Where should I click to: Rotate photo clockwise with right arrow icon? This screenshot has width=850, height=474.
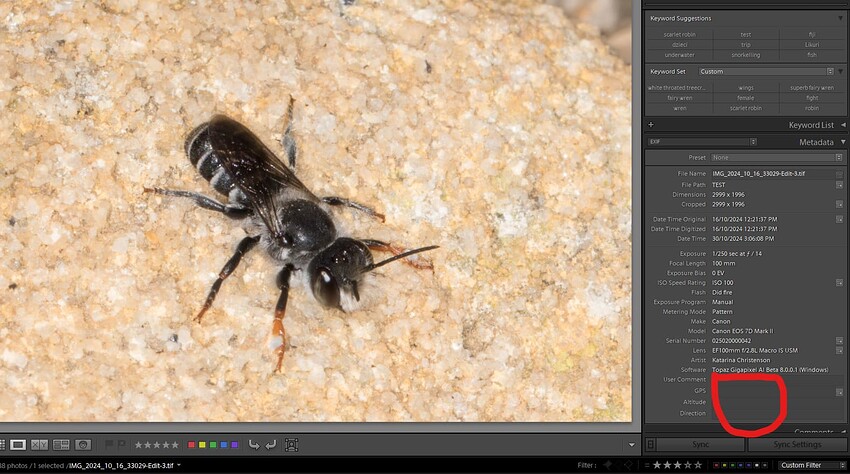point(271,445)
